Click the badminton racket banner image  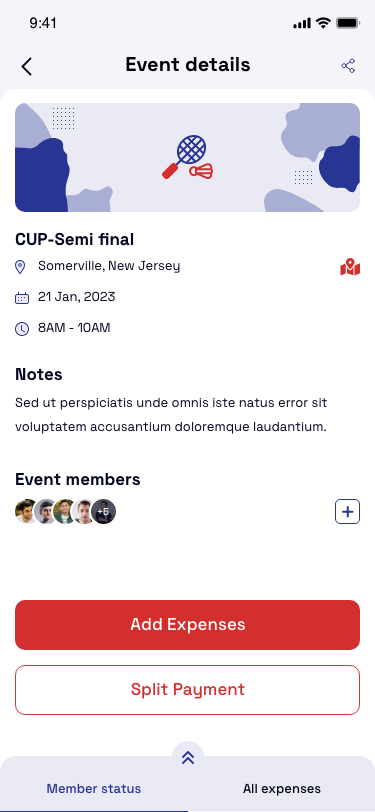point(188,157)
